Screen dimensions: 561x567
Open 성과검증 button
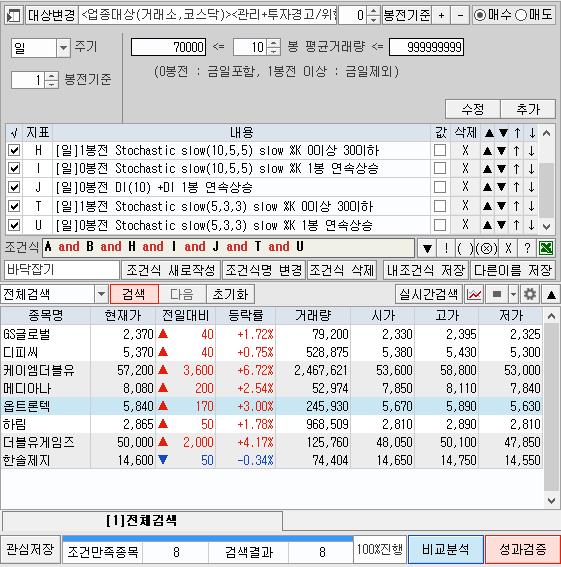tap(523, 550)
